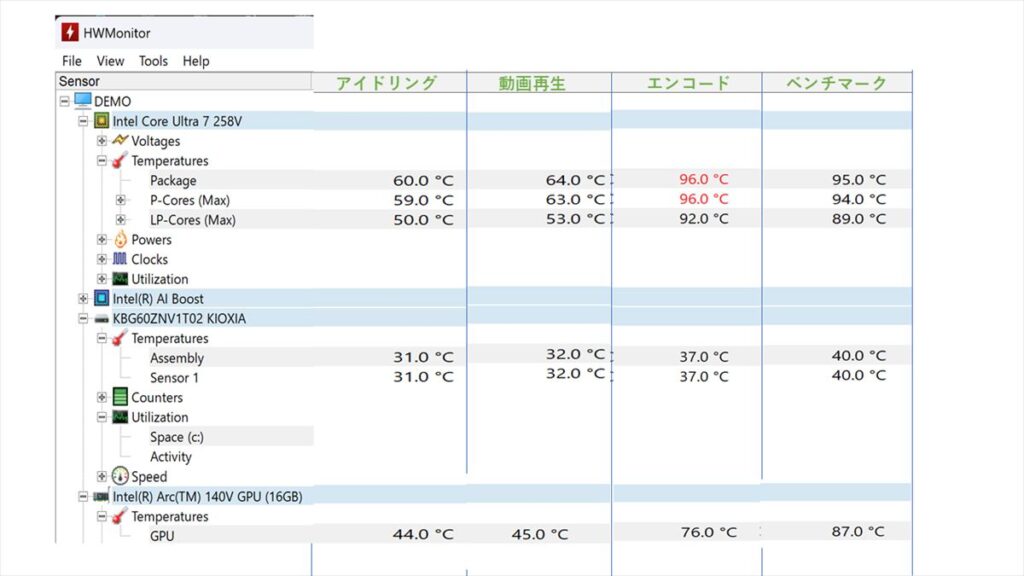Expand the Counters node
The image size is (1024, 576).
102,397
